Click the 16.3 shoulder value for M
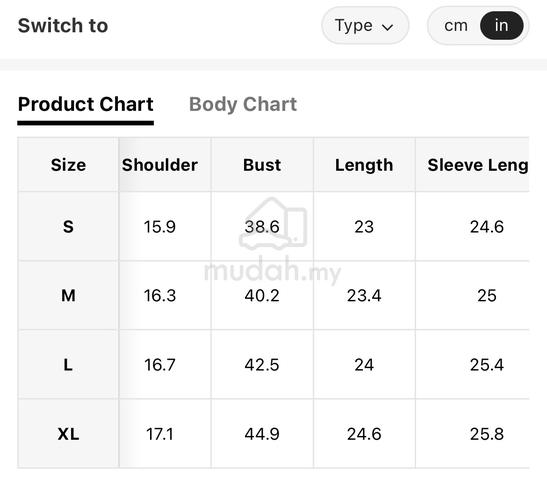 160,296
